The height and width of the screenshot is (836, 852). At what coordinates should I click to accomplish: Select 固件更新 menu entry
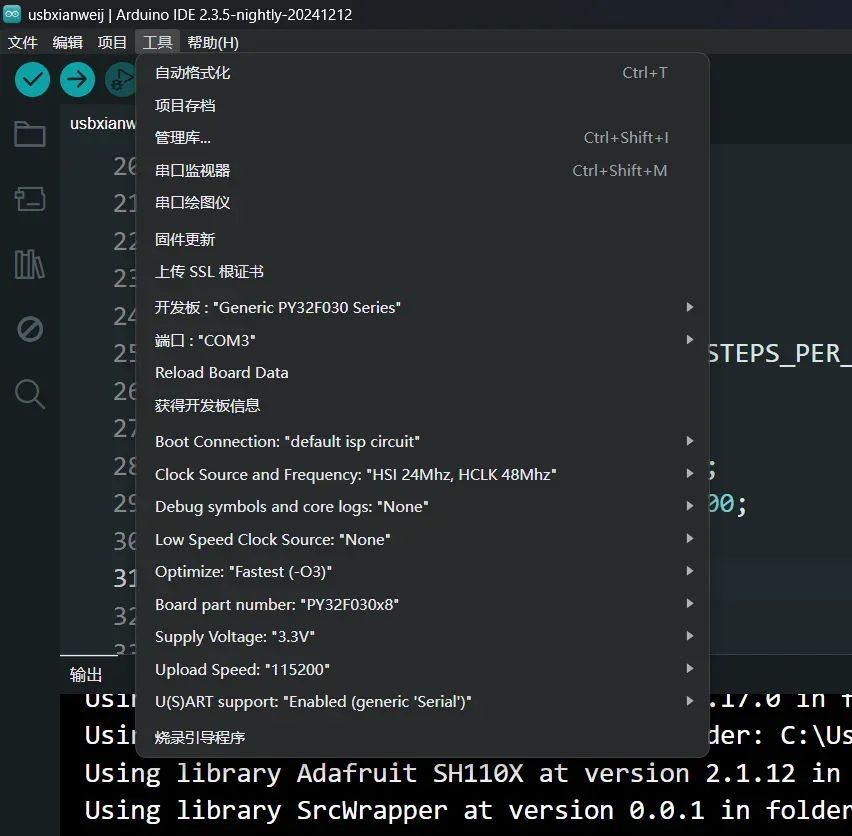pyautogui.click(x=422, y=240)
